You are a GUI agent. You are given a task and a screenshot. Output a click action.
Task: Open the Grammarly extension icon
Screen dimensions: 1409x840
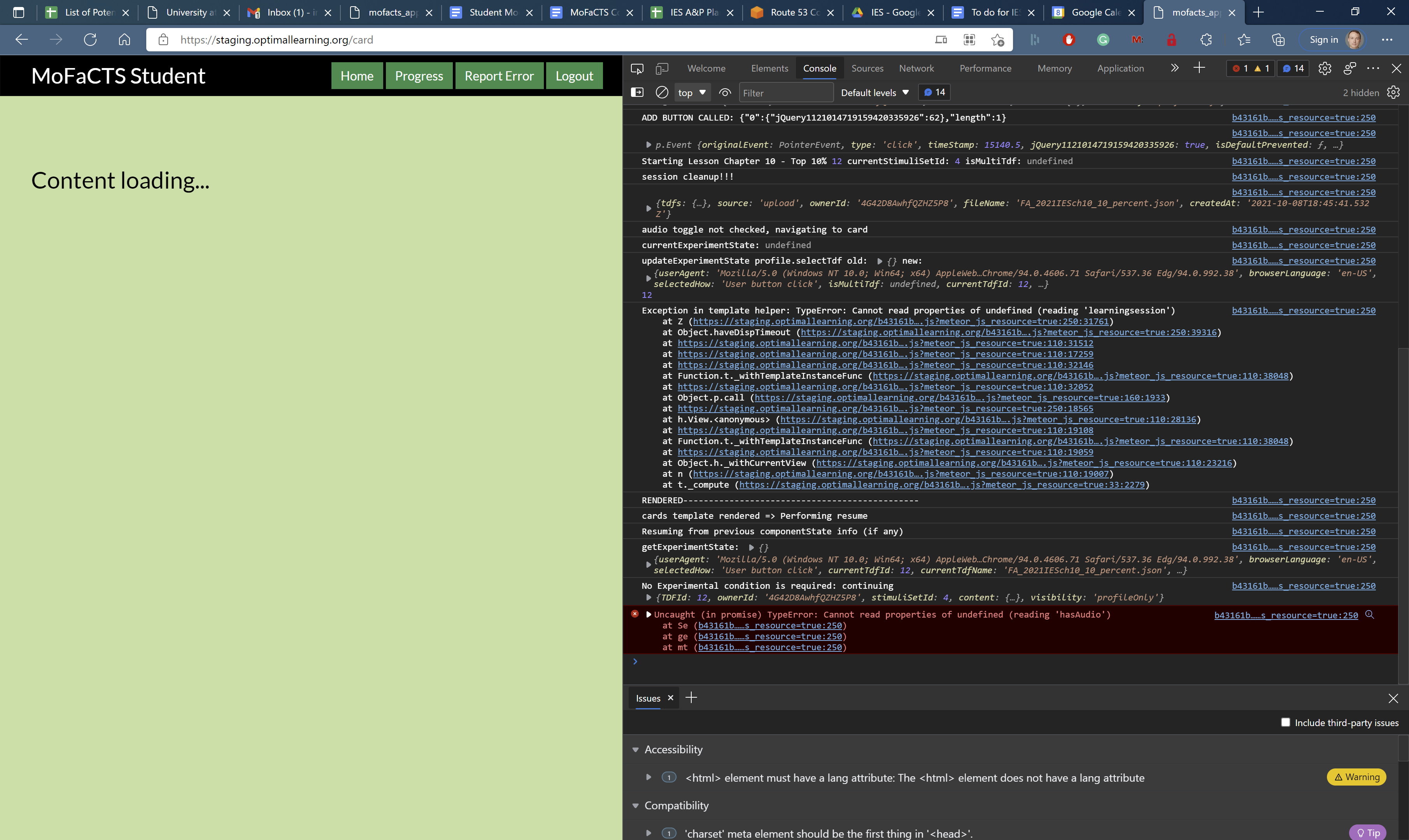pyautogui.click(x=1102, y=40)
